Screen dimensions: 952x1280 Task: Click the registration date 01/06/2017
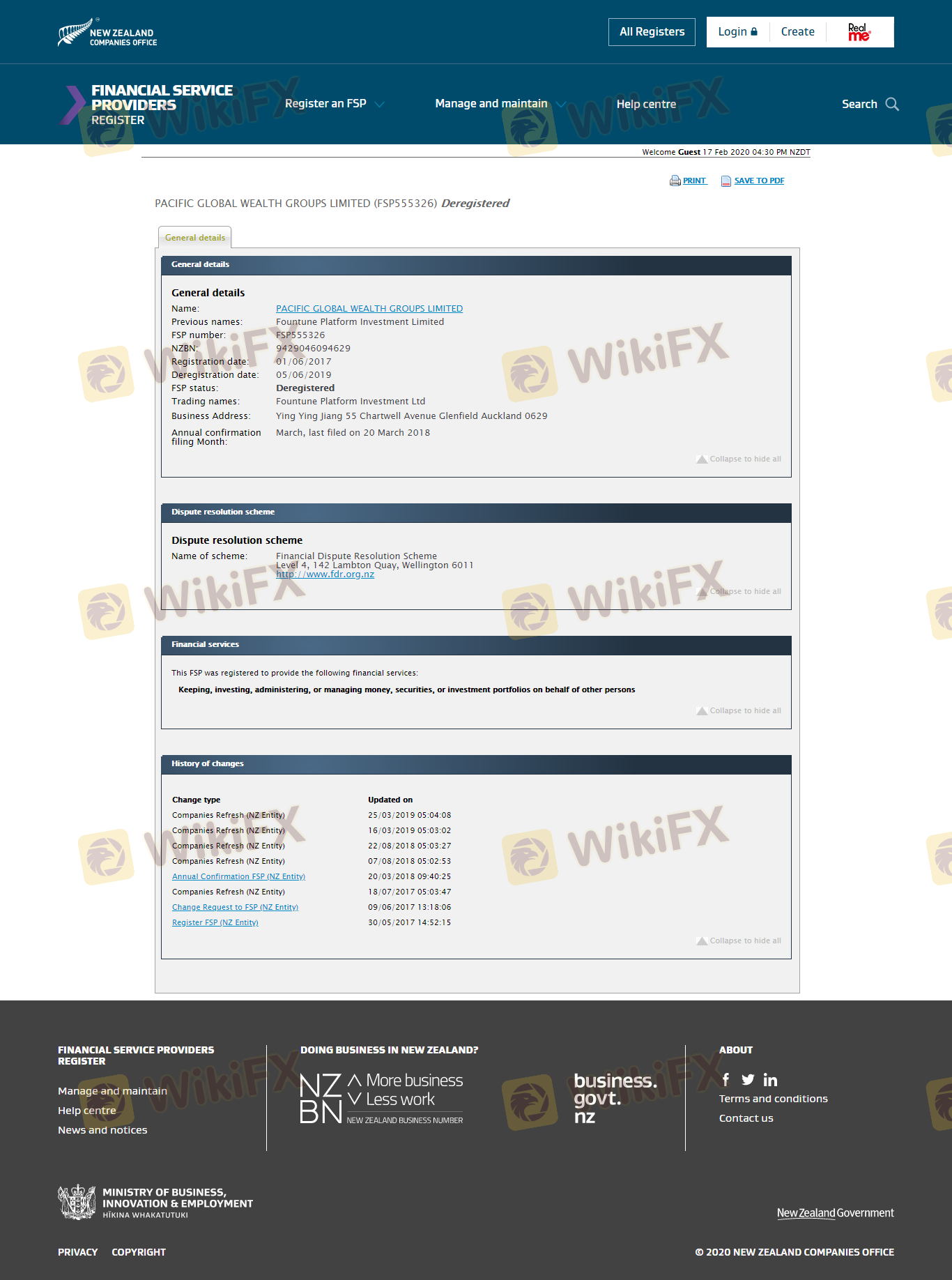tap(303, 362)
